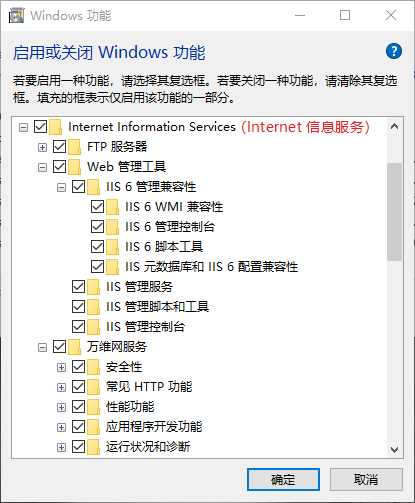Collapse the Web 管理工具 node
Viewport: 415px width, 503px height.
[x=42, y=167]
